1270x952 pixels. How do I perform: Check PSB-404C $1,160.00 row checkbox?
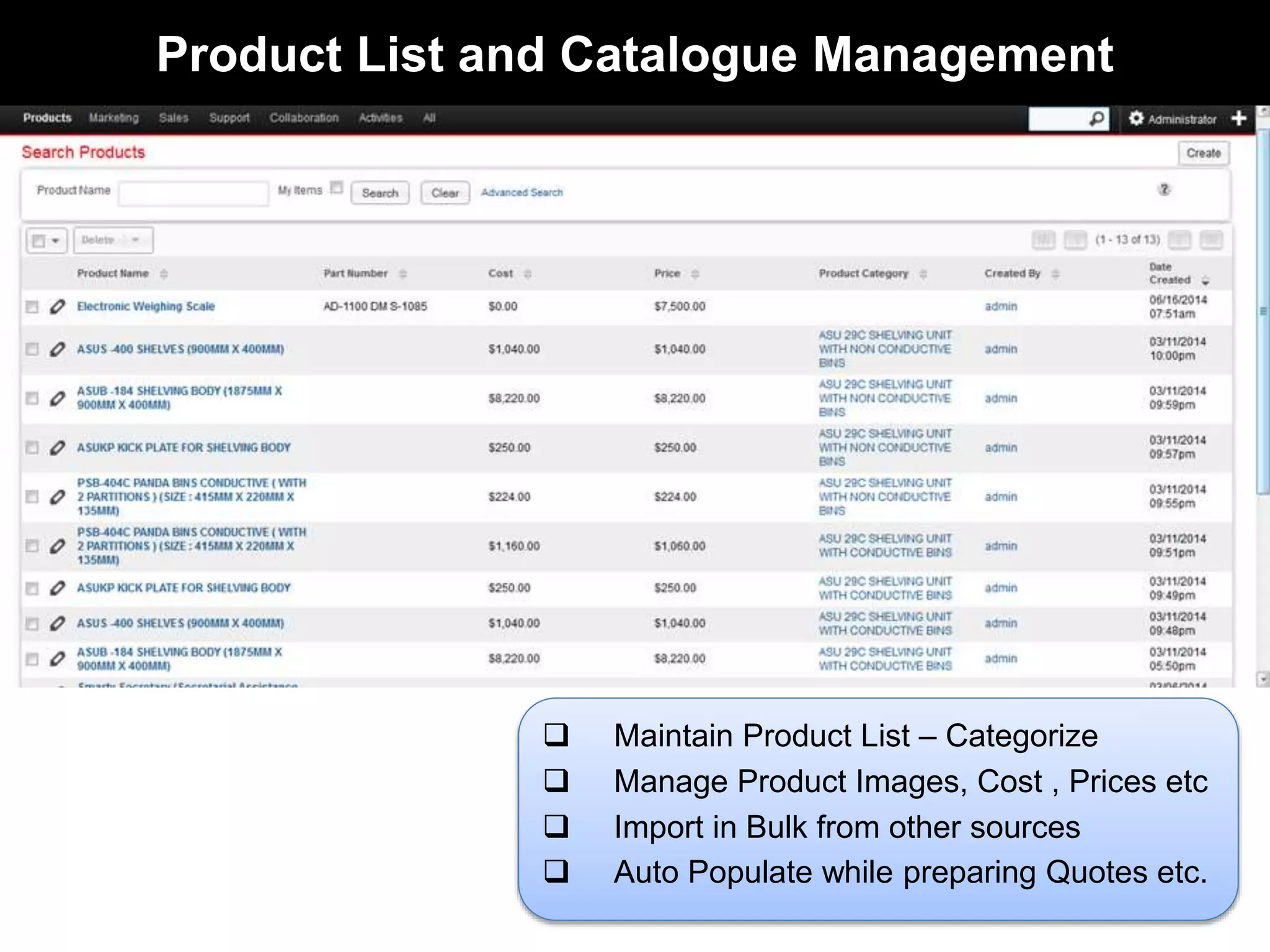(x=32, y=546)
